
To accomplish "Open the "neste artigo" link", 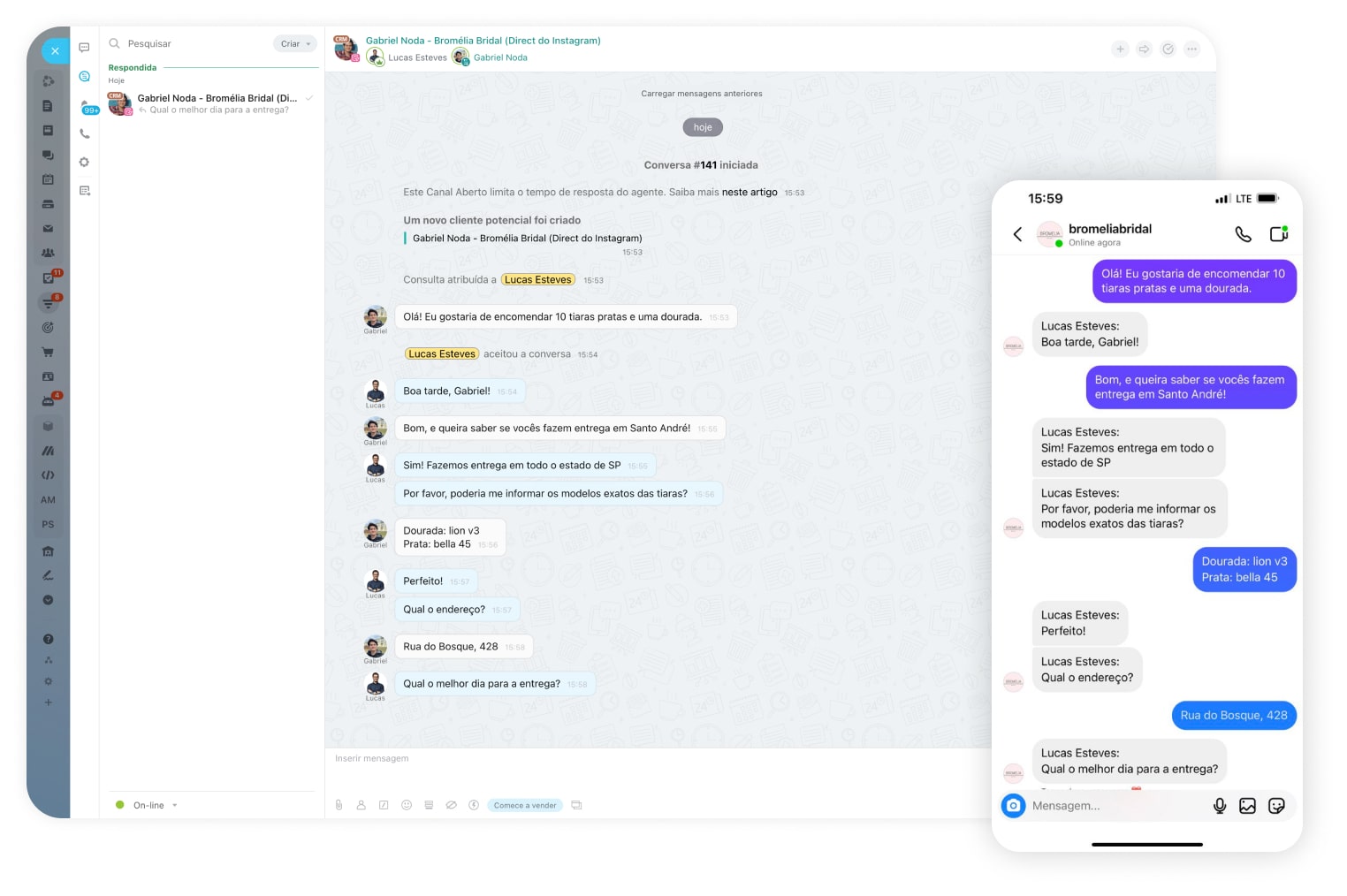I will tap(750, 192).
